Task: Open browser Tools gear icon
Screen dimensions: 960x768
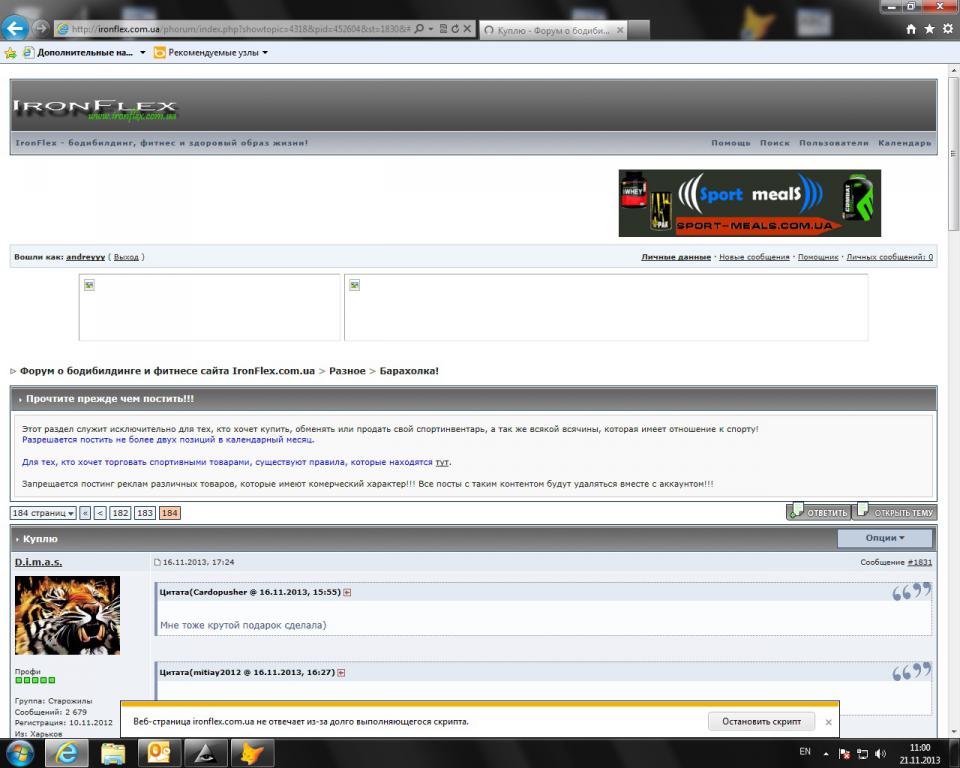Action: 947,30
